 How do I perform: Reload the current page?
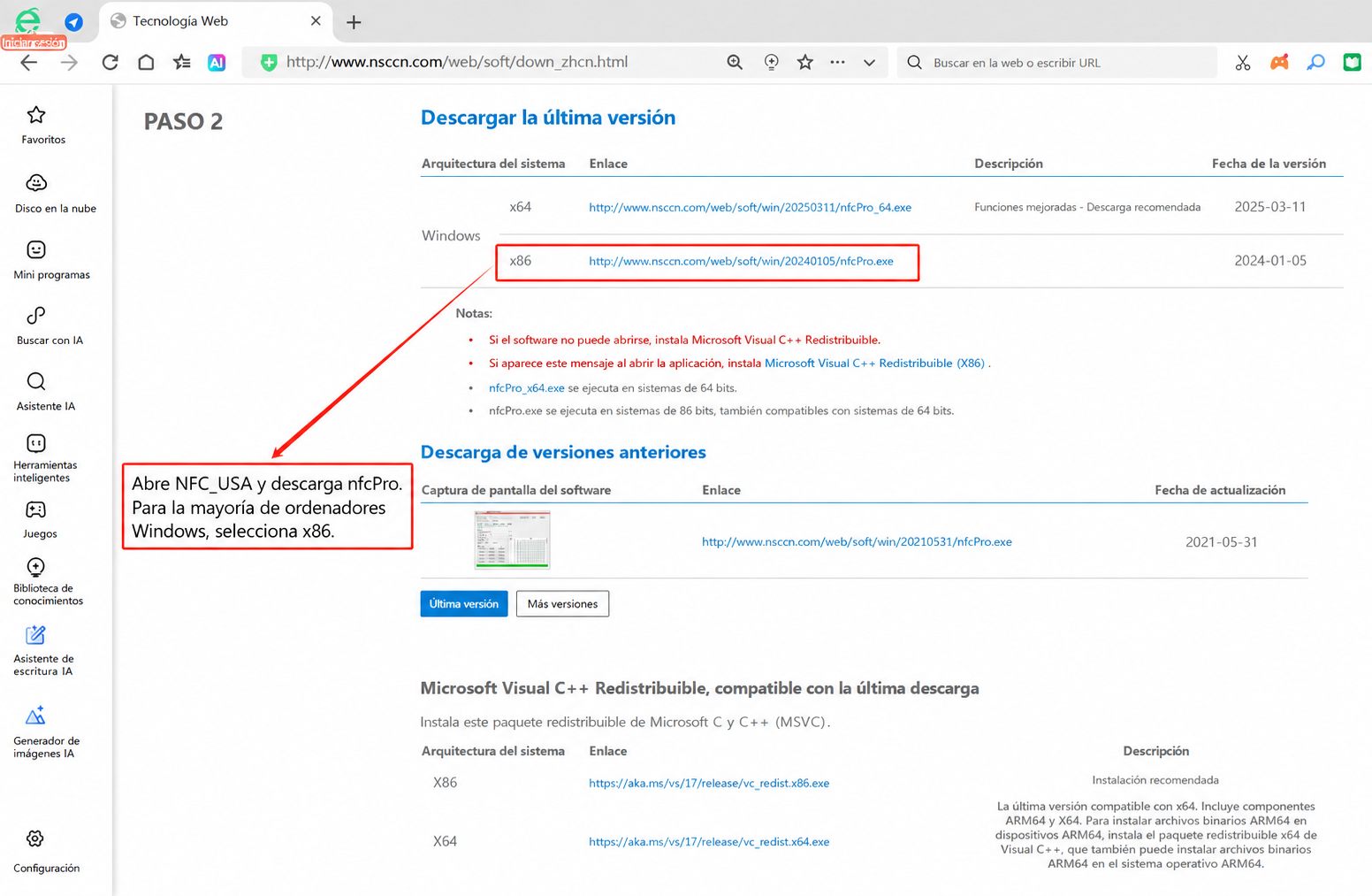pyautogui.click(x=111, y=63)
